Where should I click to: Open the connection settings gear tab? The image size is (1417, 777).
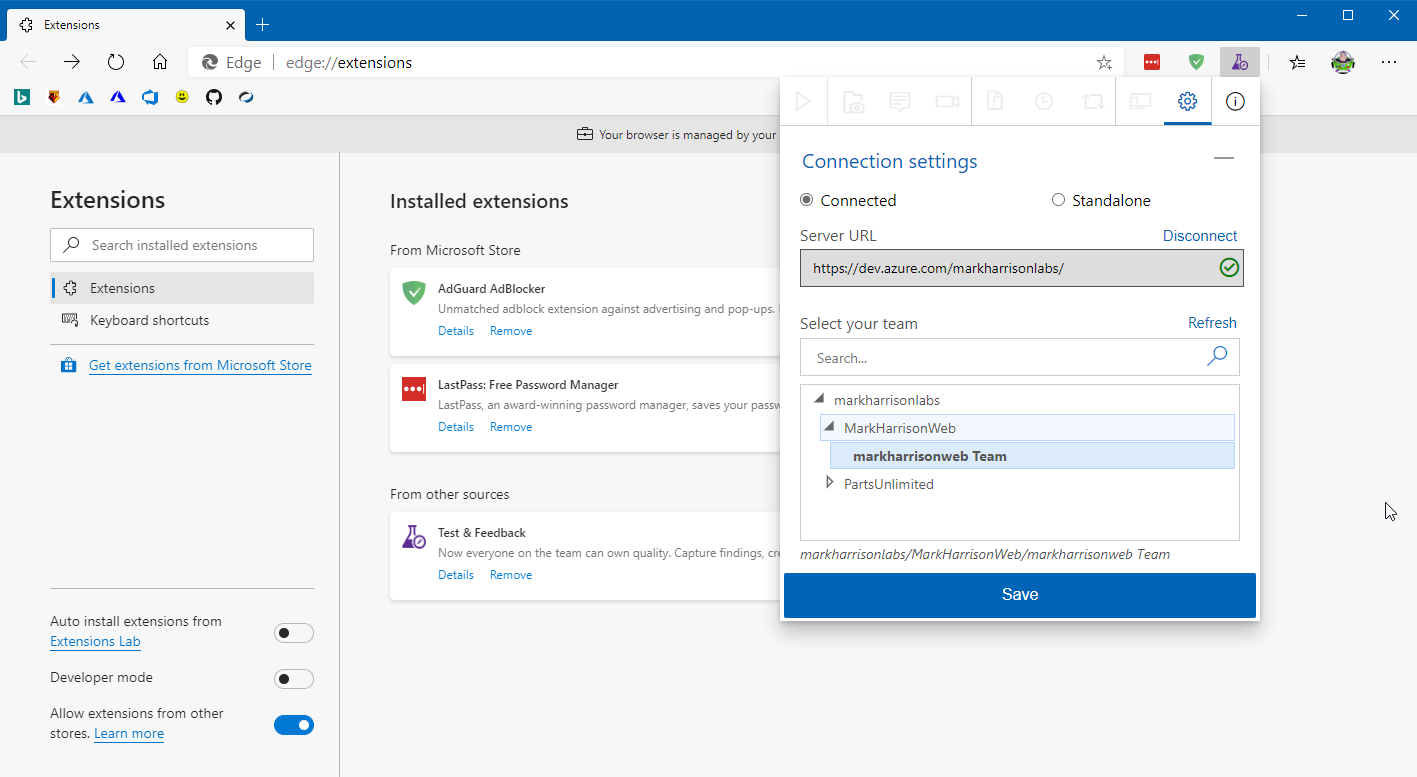click(1187, 101)
